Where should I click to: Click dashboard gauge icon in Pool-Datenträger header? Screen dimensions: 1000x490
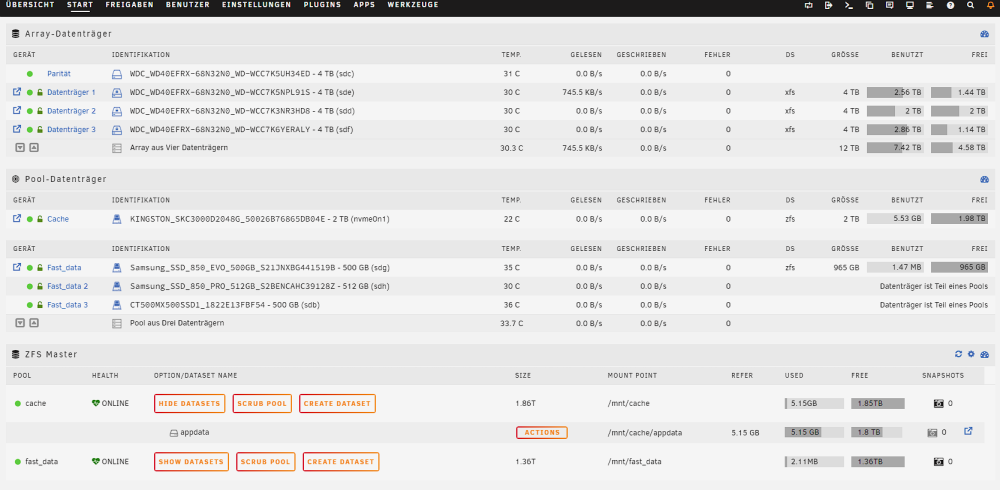tap(984, 179)
